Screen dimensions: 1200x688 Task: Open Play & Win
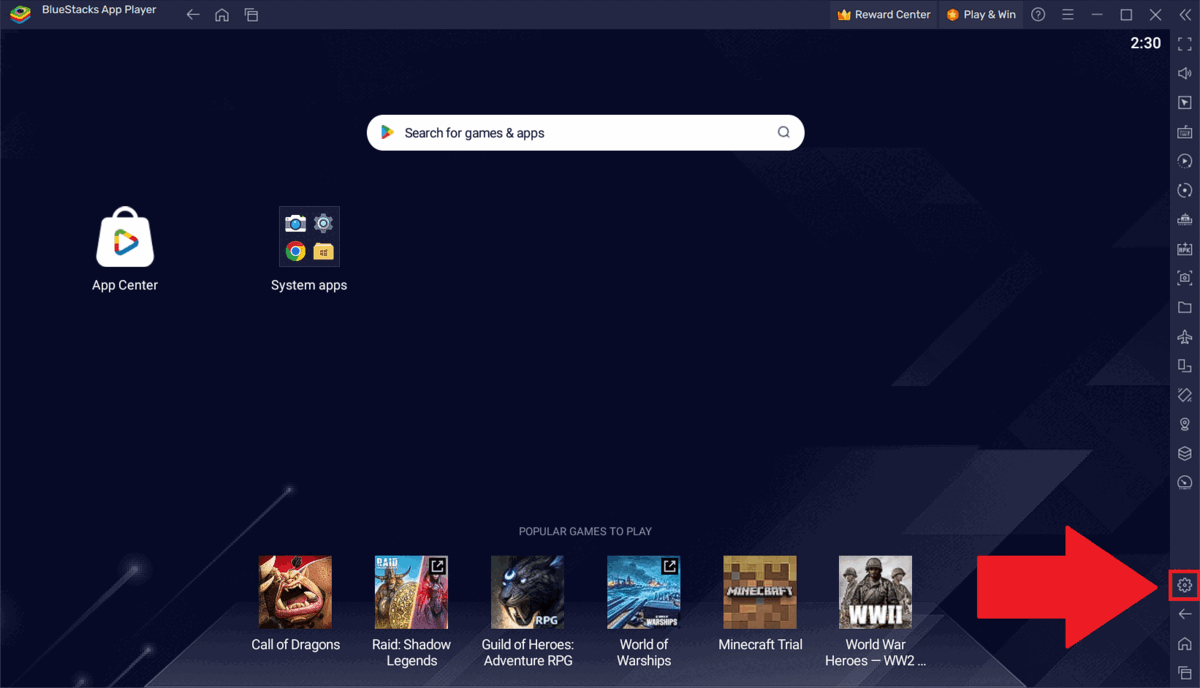point(981,15)
